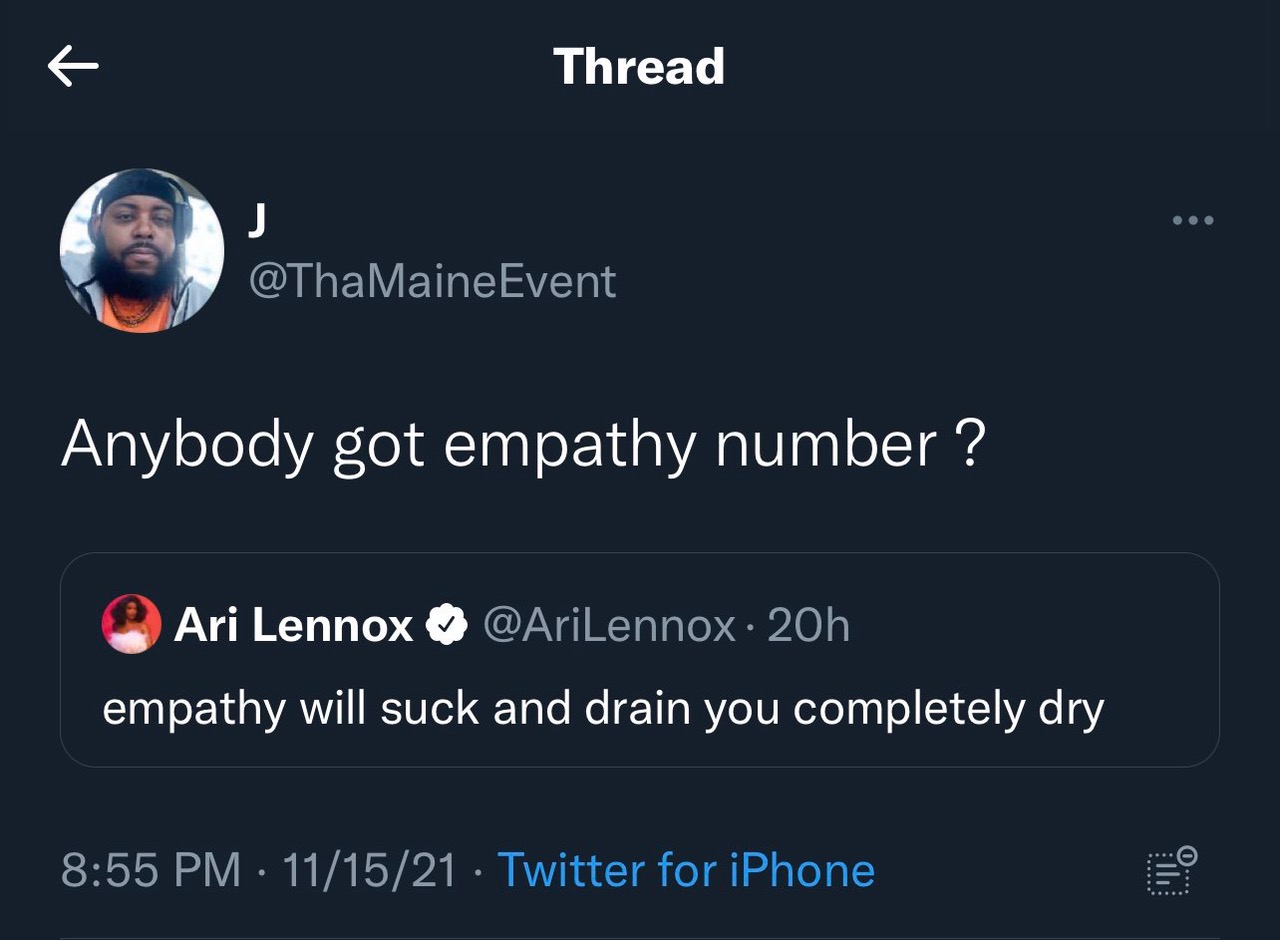Click the 'Ari Lennox' name in quoted tweet
The height and width of the screenshot is (940, 1280).
[293, 626]
